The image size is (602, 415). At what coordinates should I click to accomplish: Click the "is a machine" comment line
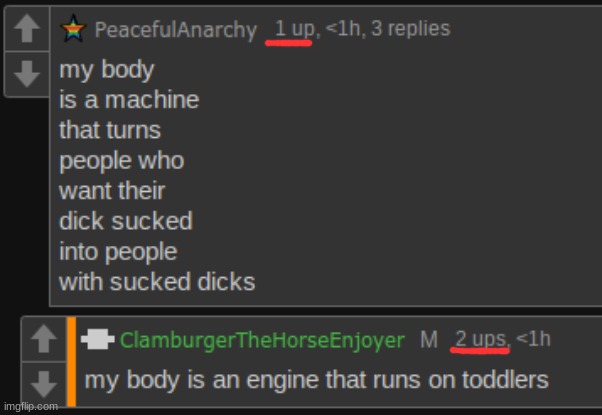[129, 100]
